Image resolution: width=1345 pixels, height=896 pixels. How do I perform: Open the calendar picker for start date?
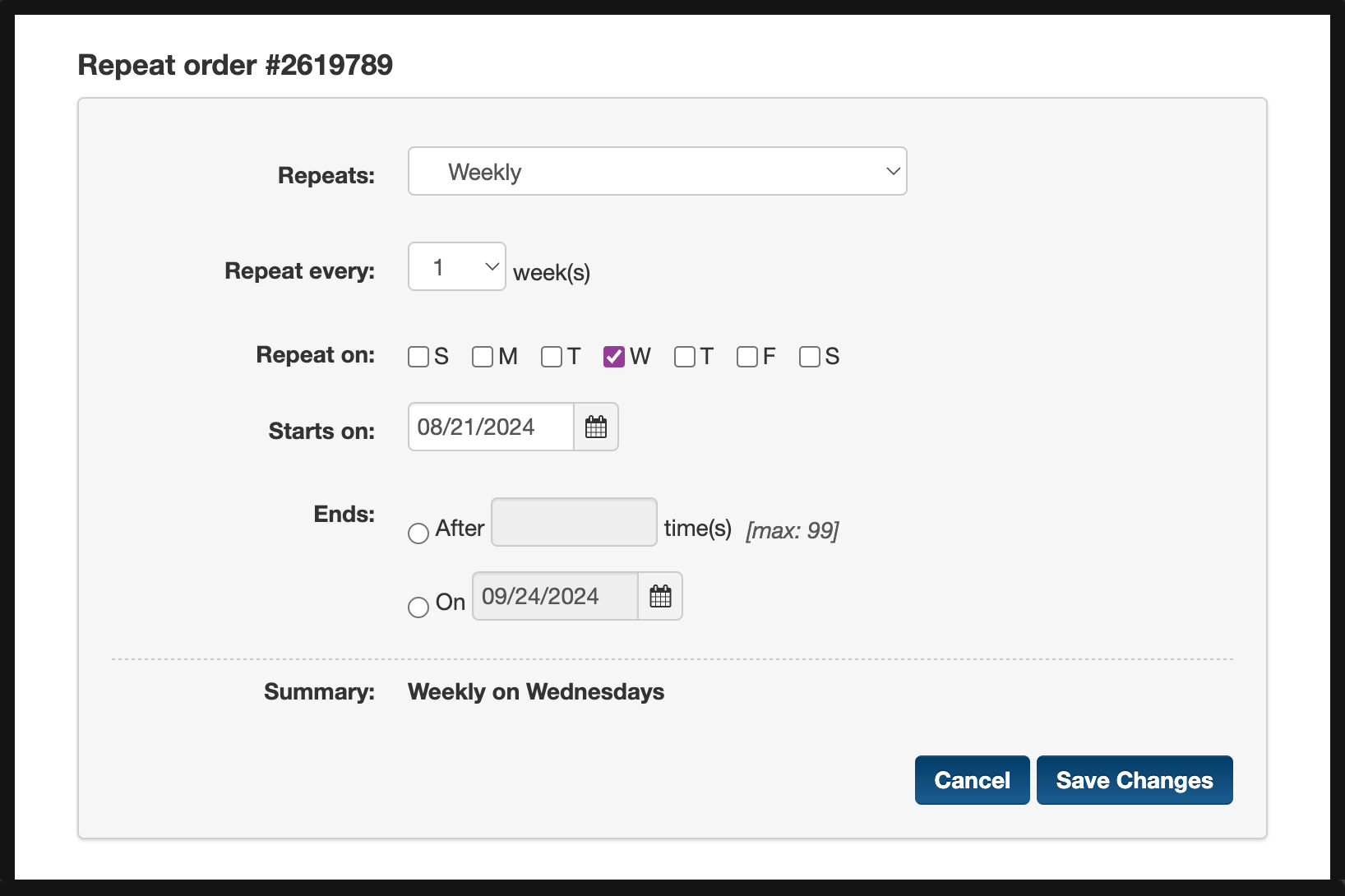tap(596, 427)
